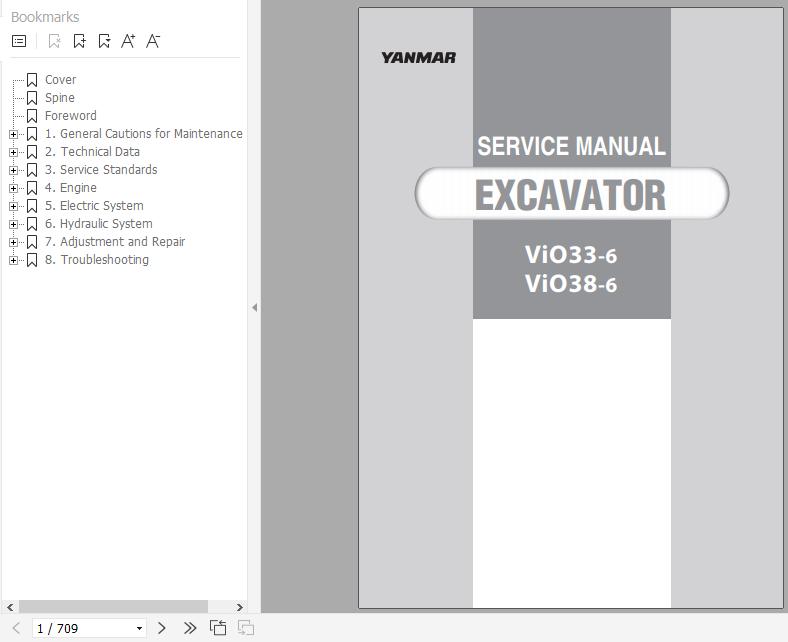Go to 6. Hydraulic System section

(98, 224)
